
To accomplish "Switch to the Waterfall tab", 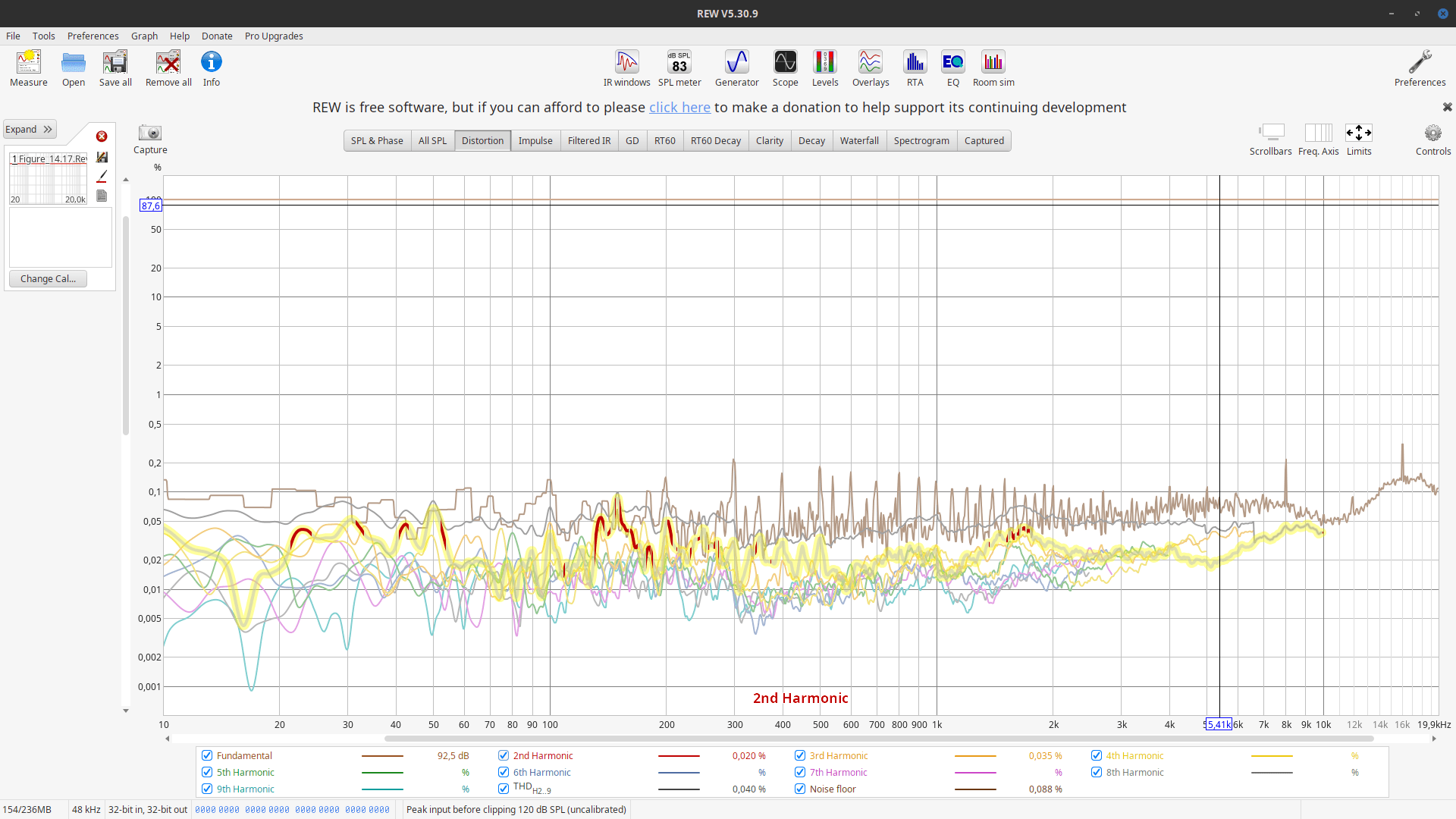I will coord(859,140).
